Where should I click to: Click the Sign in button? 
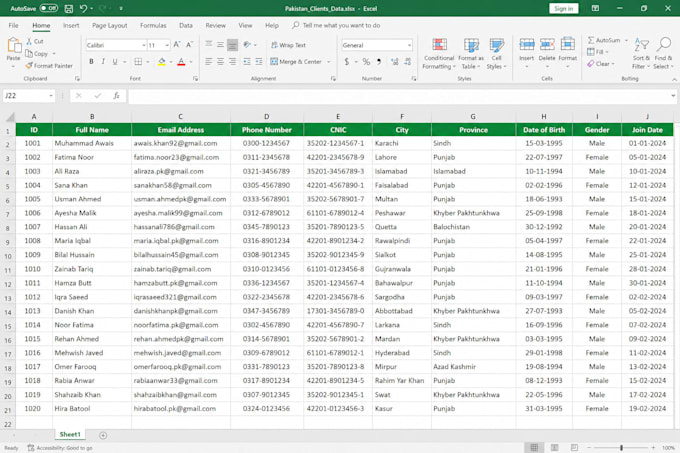[563, 8]
